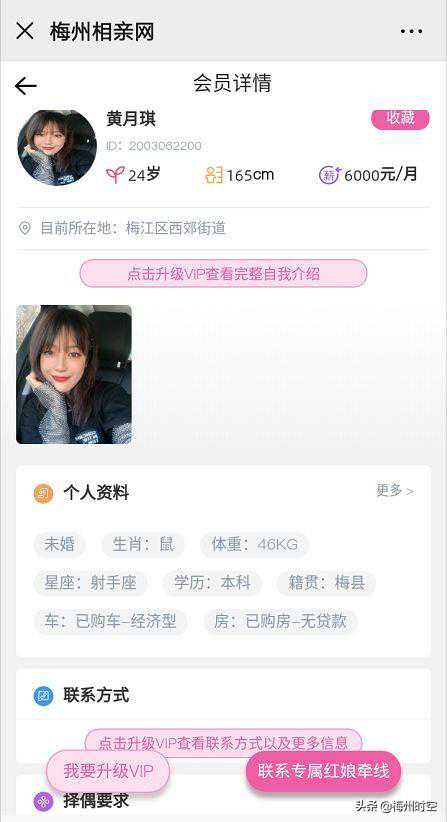Select the 学历：本科 tag
447x822 pixels.
[212, 582]
